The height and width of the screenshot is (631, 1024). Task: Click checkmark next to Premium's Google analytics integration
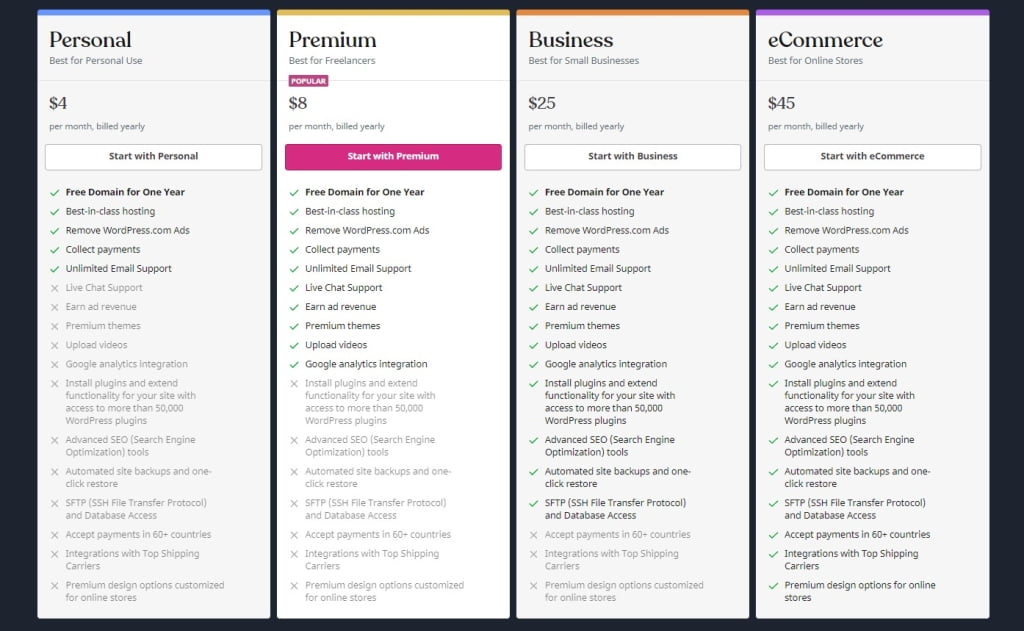[x=294, y=364]
